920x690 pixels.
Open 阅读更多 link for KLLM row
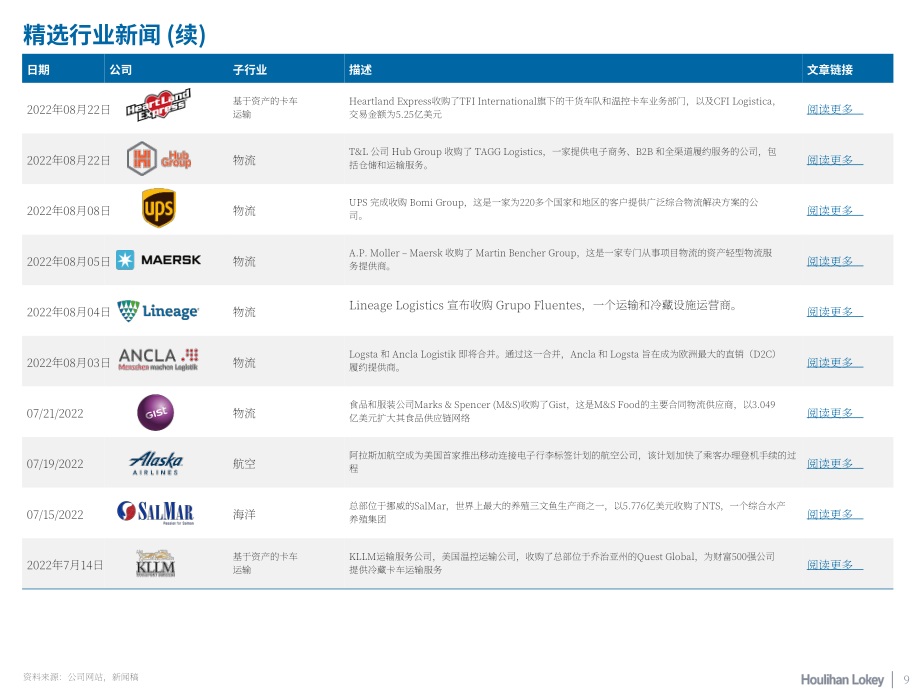pyautogui.click(x=834, y=564)
